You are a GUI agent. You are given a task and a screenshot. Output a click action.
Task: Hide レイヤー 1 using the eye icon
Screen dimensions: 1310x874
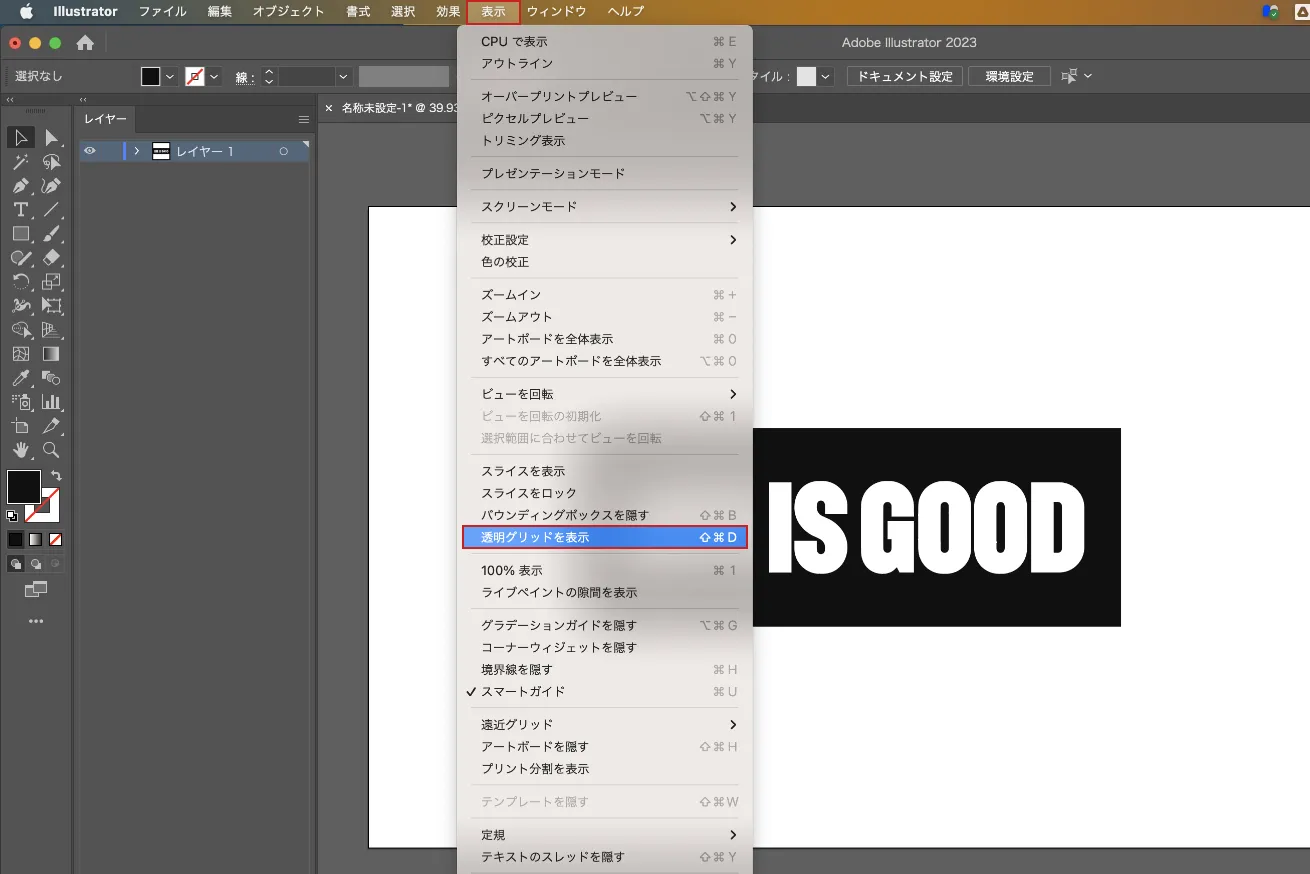coord(90,151)
